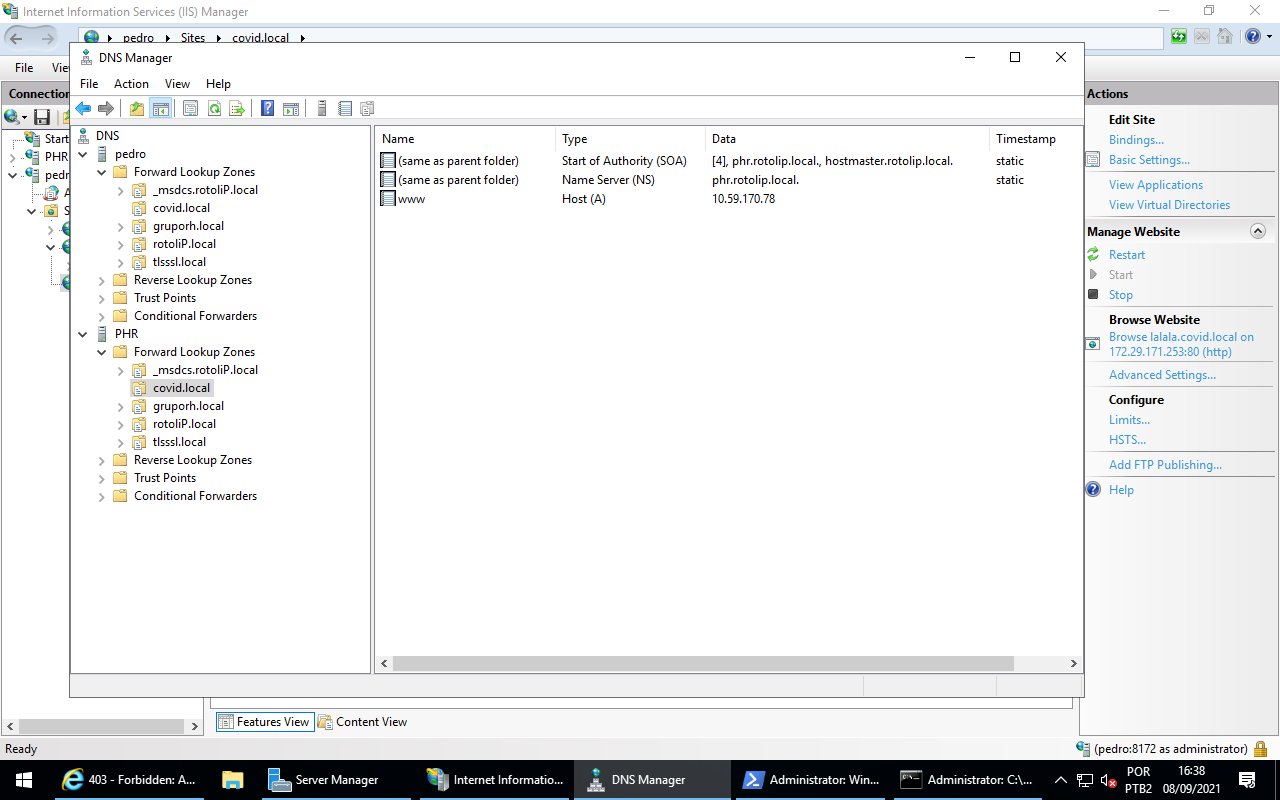Viewport: 1280px width, 800px height.
Task: Open Server Manager from the taskbar
Action: click(324, 780)
